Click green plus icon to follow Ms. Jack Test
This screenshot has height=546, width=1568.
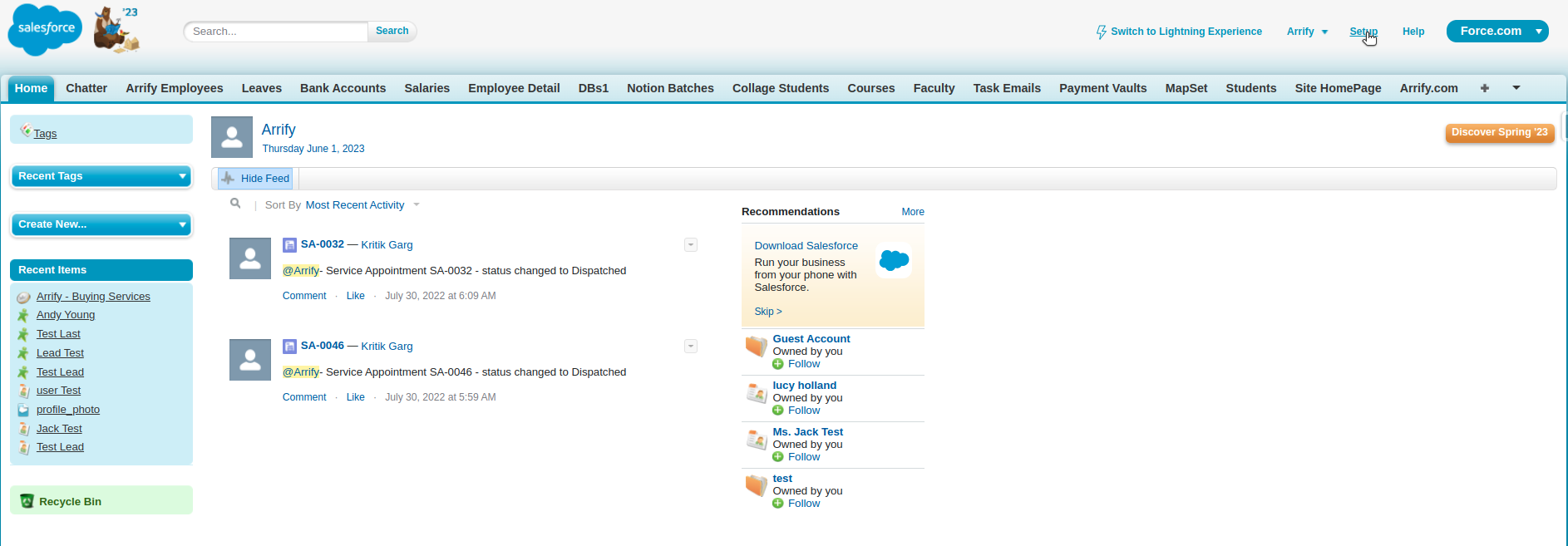coord(778,457)
